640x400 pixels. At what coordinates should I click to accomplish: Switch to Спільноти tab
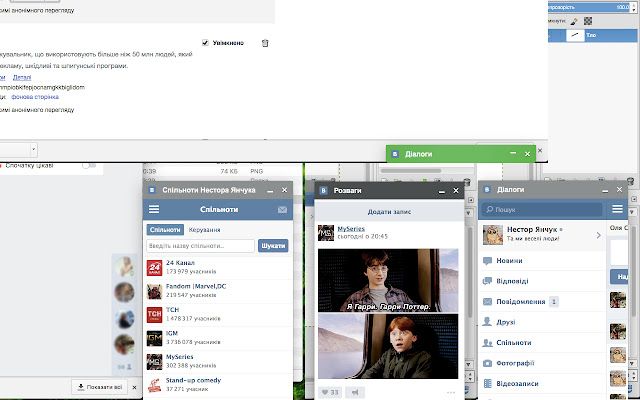point(165,230)
